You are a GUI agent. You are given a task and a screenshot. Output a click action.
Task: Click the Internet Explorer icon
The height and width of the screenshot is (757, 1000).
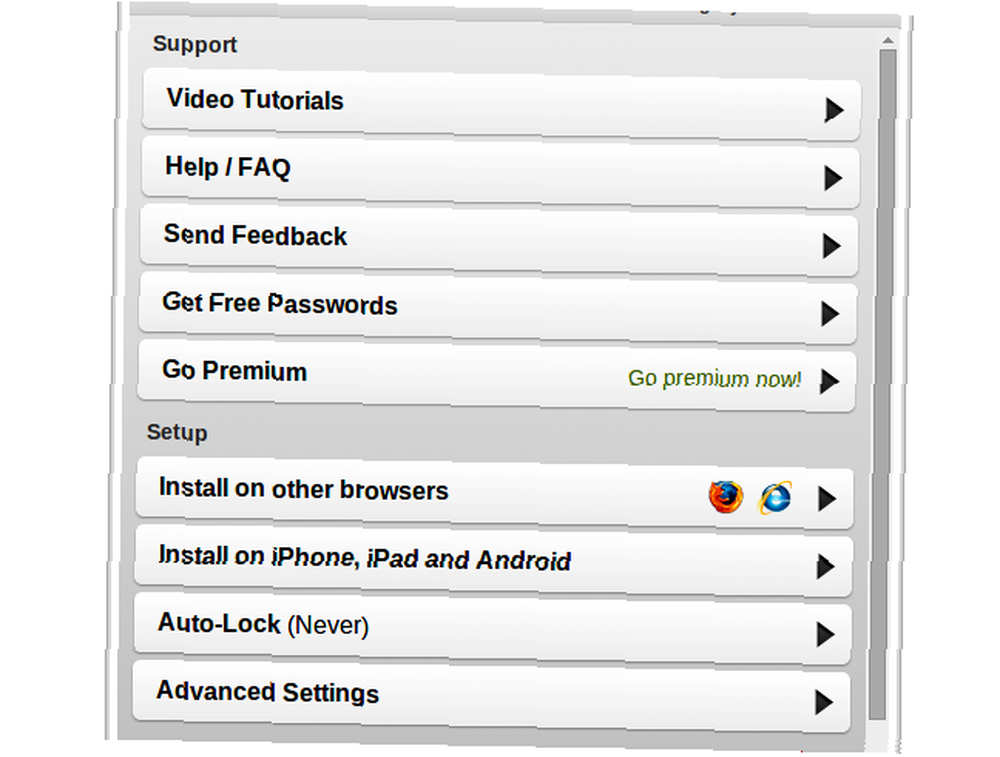(x=775, y=497)
